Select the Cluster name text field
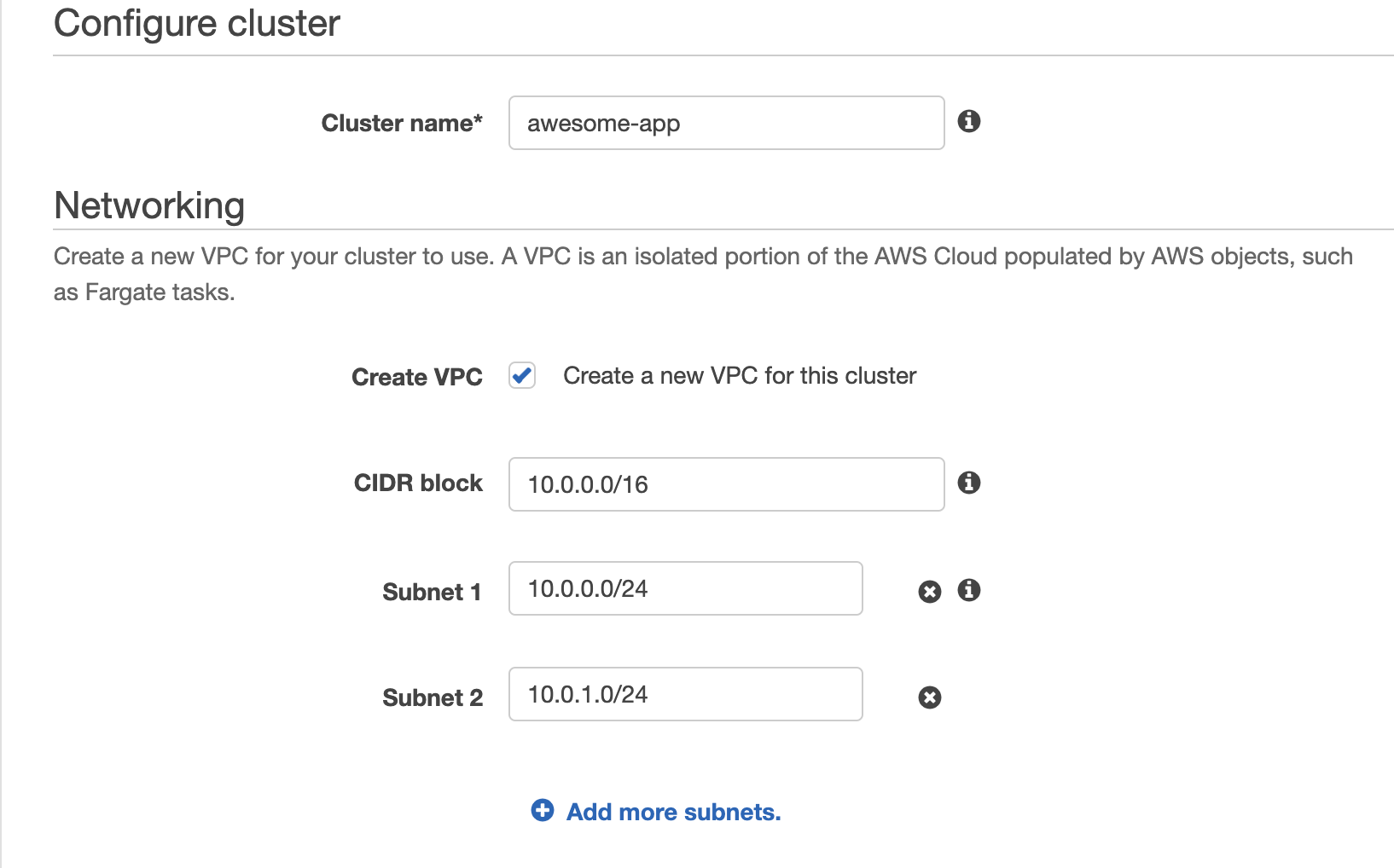 725,123
